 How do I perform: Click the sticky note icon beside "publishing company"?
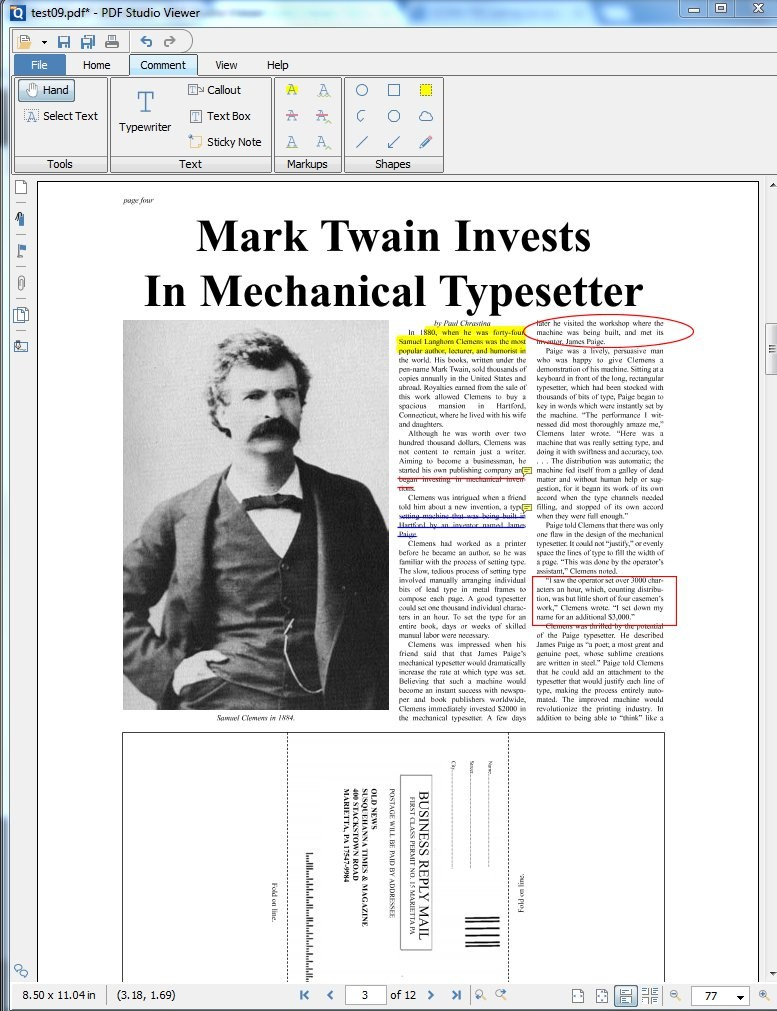(x=527, y=471)
